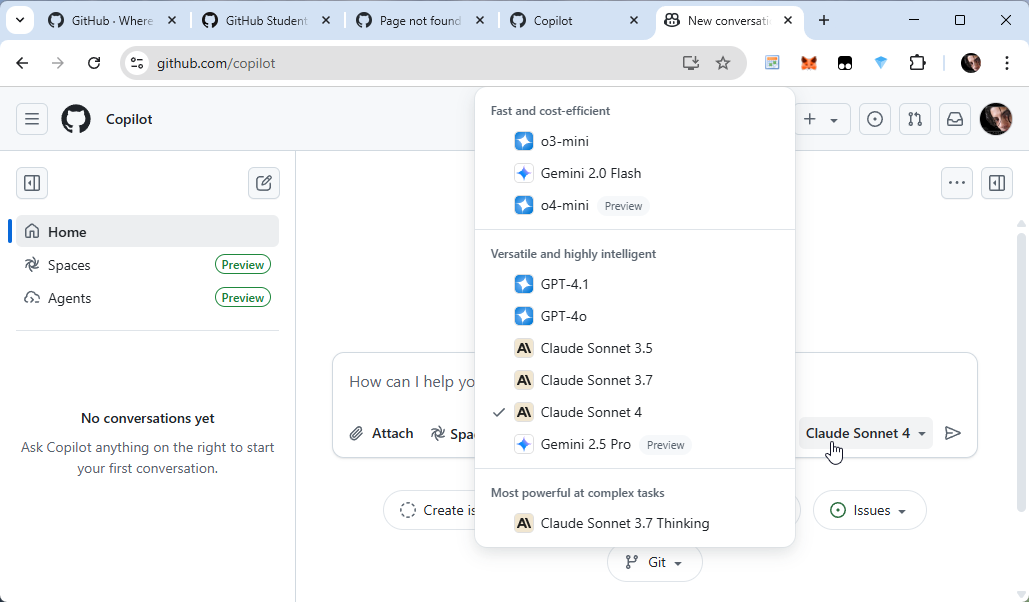Open the GitHub hamburger navigation menu

click(32, 119)
